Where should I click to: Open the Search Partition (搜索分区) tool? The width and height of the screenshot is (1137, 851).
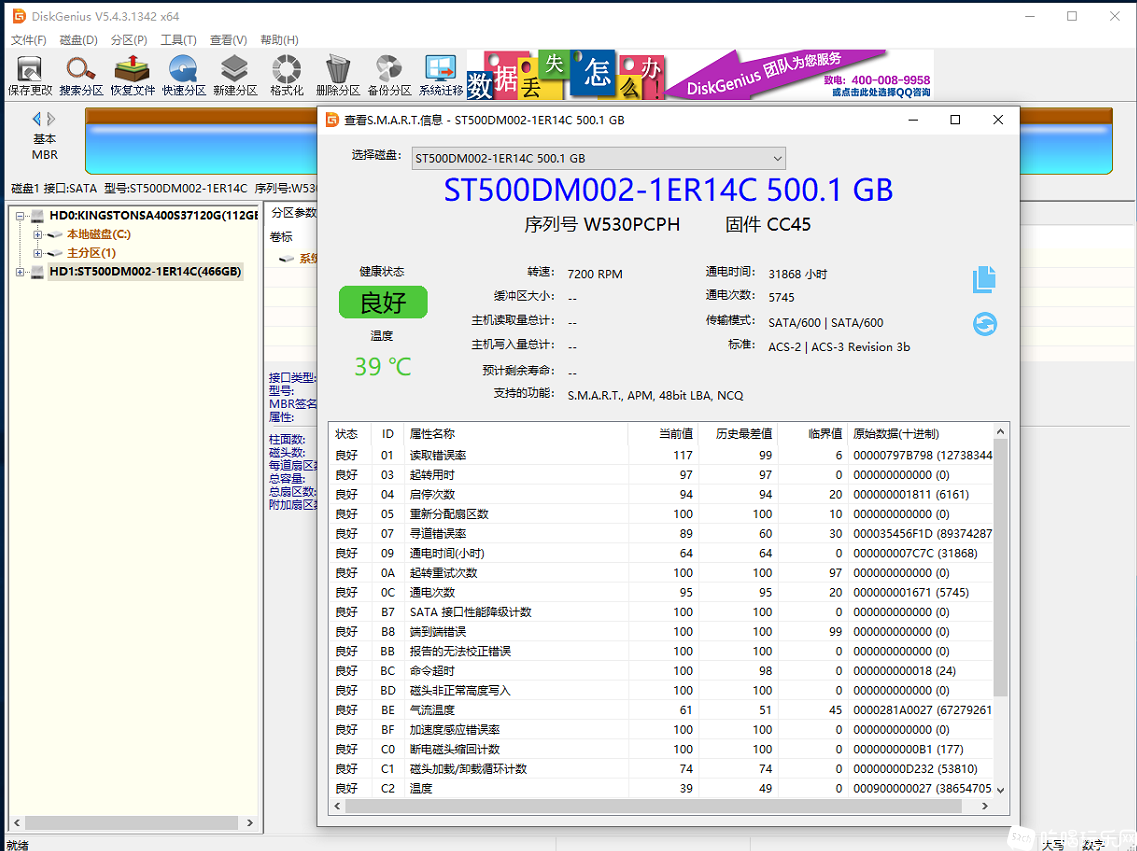[81, 75]
